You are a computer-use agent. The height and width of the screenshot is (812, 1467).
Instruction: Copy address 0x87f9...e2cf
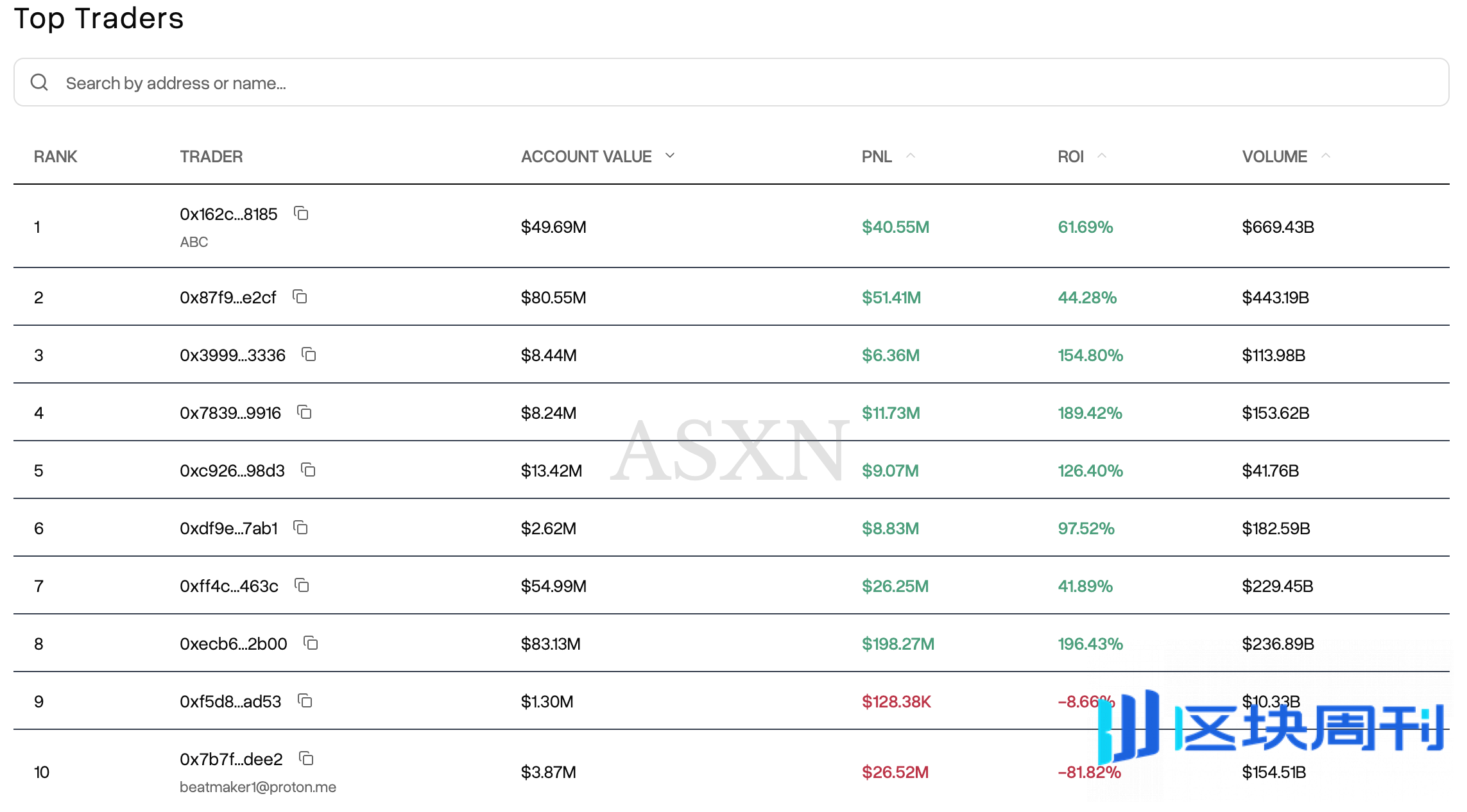(300, 297)
